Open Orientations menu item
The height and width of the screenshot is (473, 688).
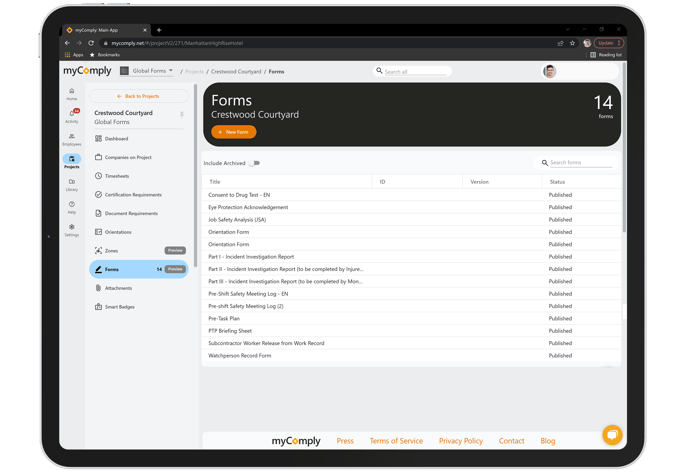(x=139, y=232)
